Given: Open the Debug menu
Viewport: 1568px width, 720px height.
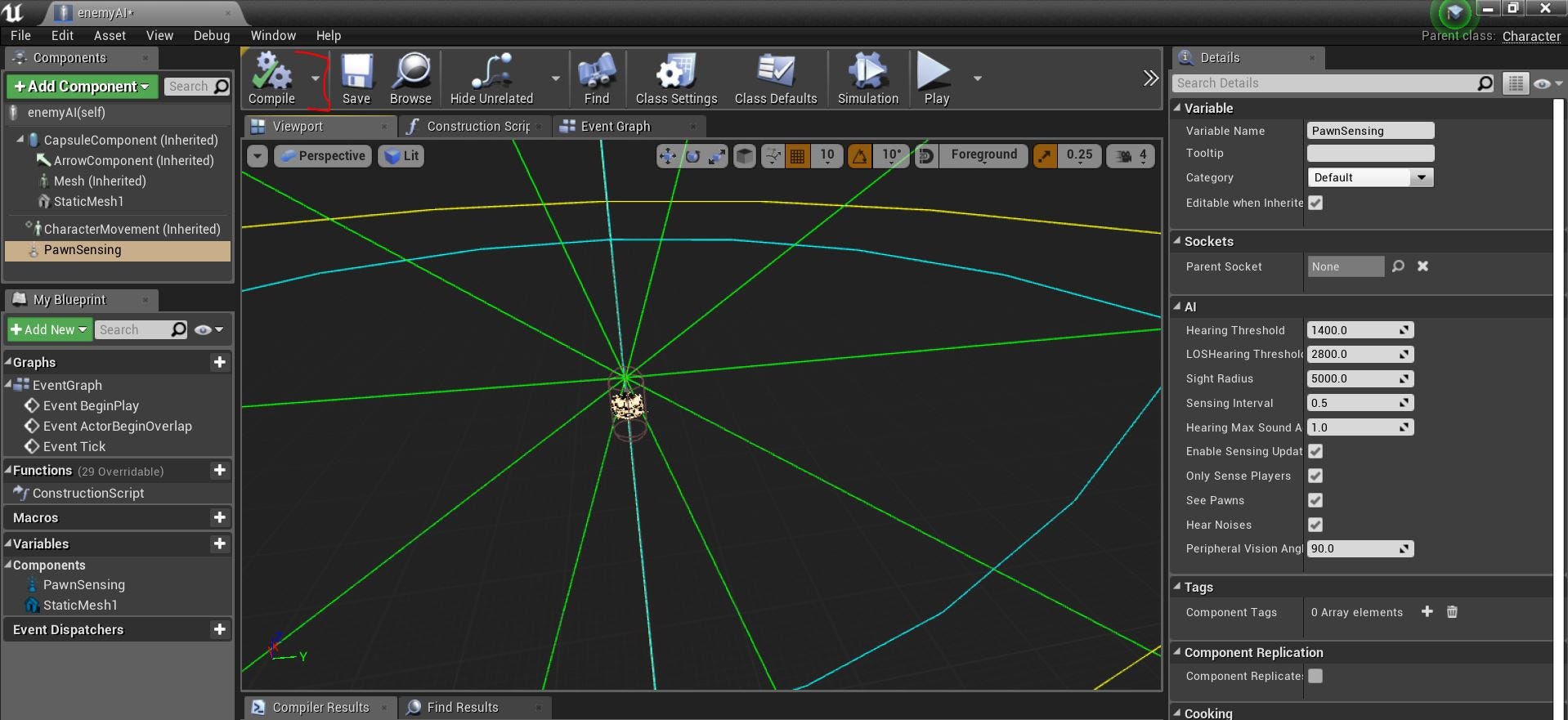Looking at the screenshot, I should [x=211, y=36].
